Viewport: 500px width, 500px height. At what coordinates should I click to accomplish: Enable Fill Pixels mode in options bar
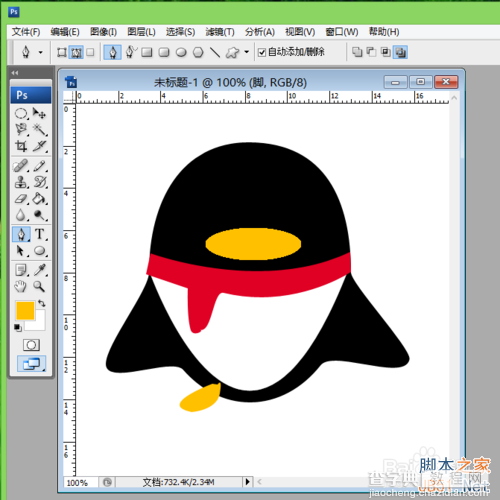pos(90,52)
